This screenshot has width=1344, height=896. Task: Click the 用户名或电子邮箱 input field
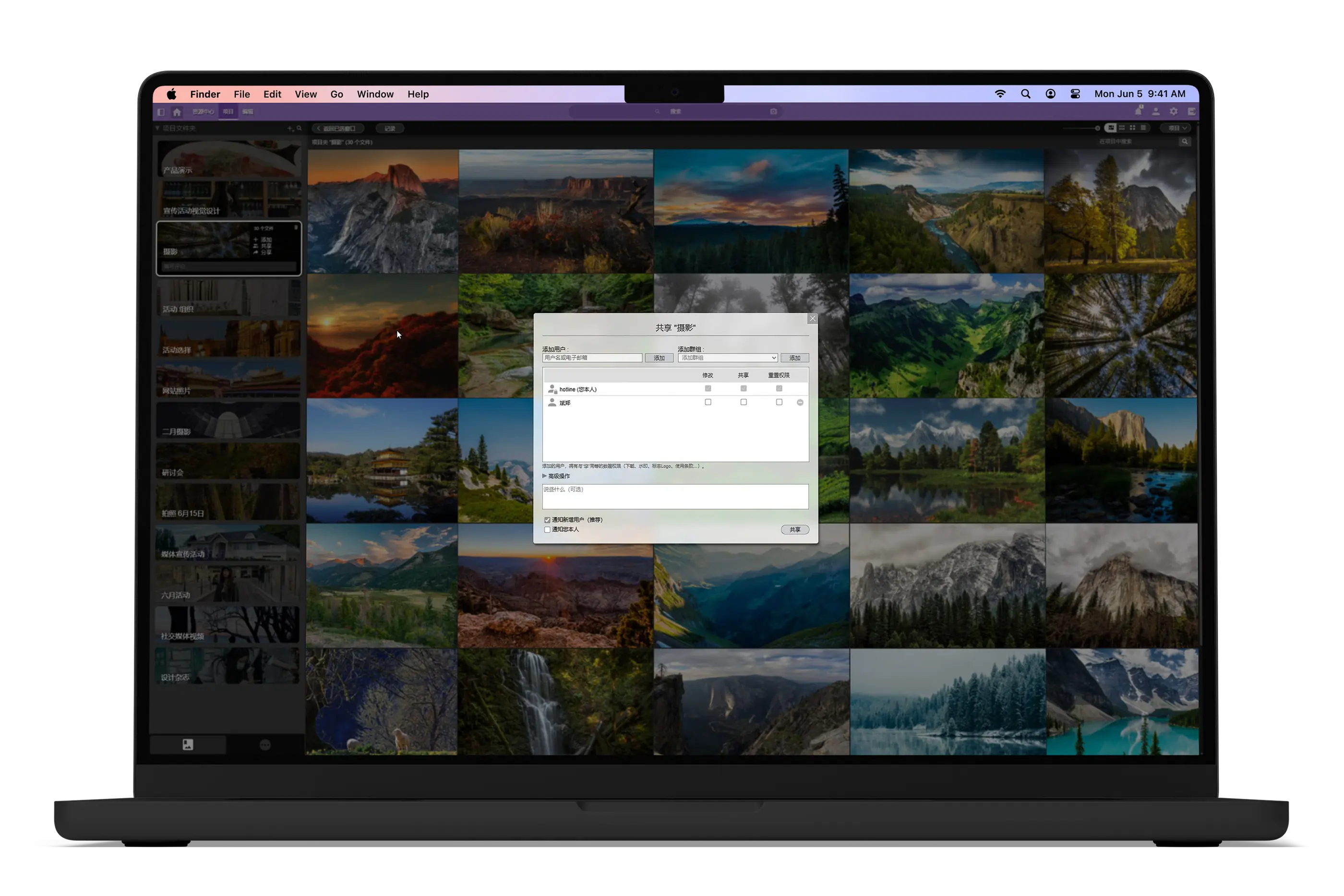tap(593, 358)
